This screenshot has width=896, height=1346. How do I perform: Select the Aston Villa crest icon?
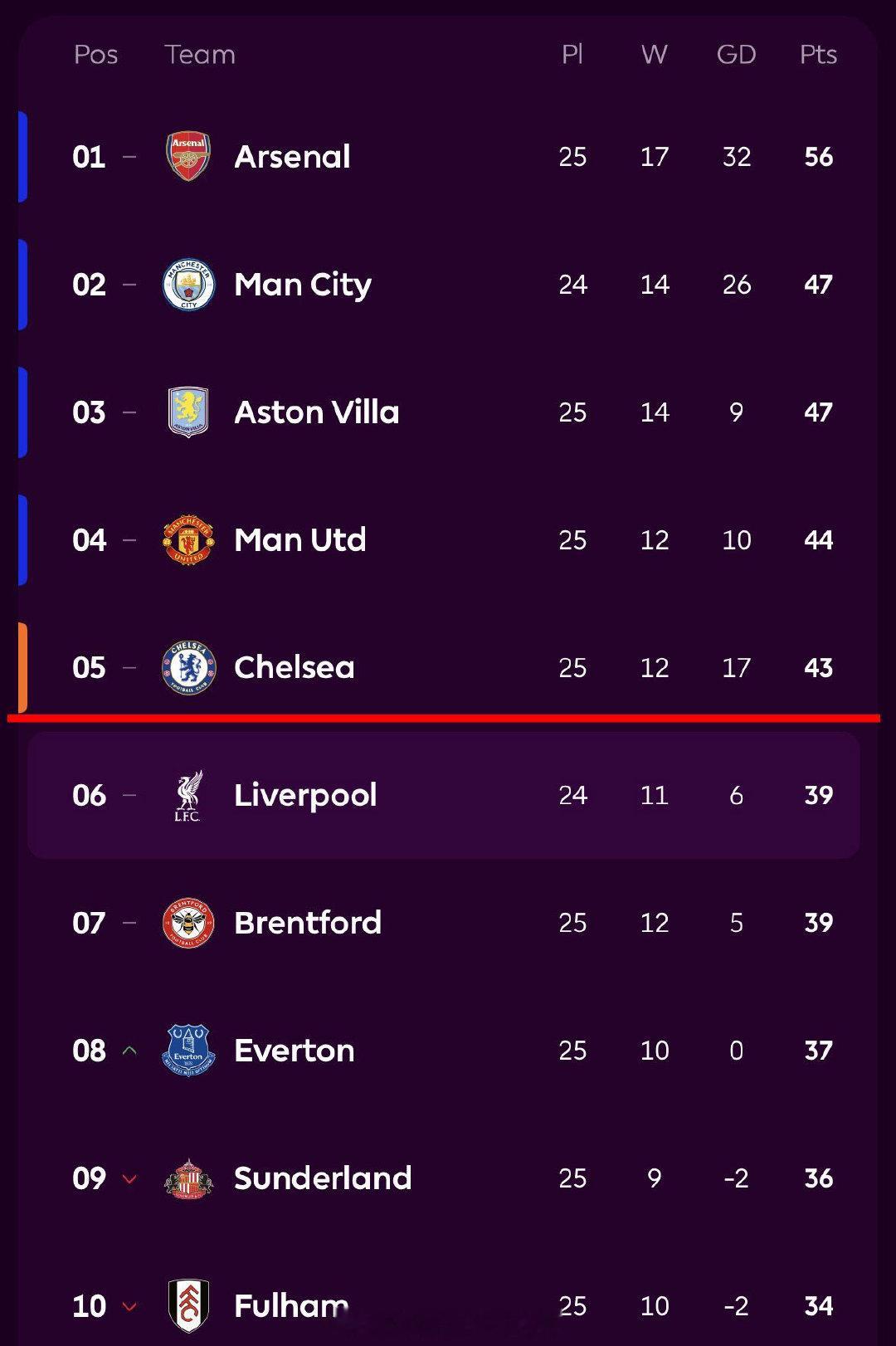pyautogui.click(x=188, y=412)
